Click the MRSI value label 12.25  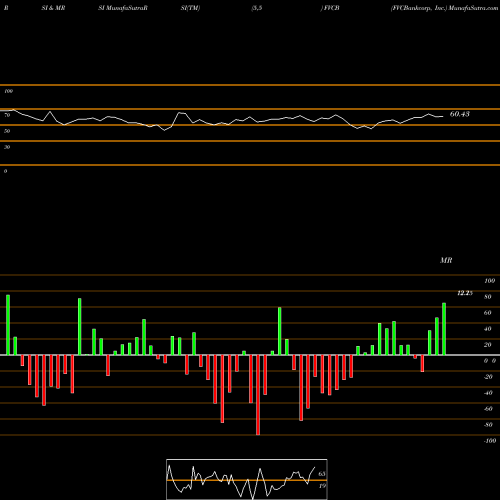pos(465,293)
